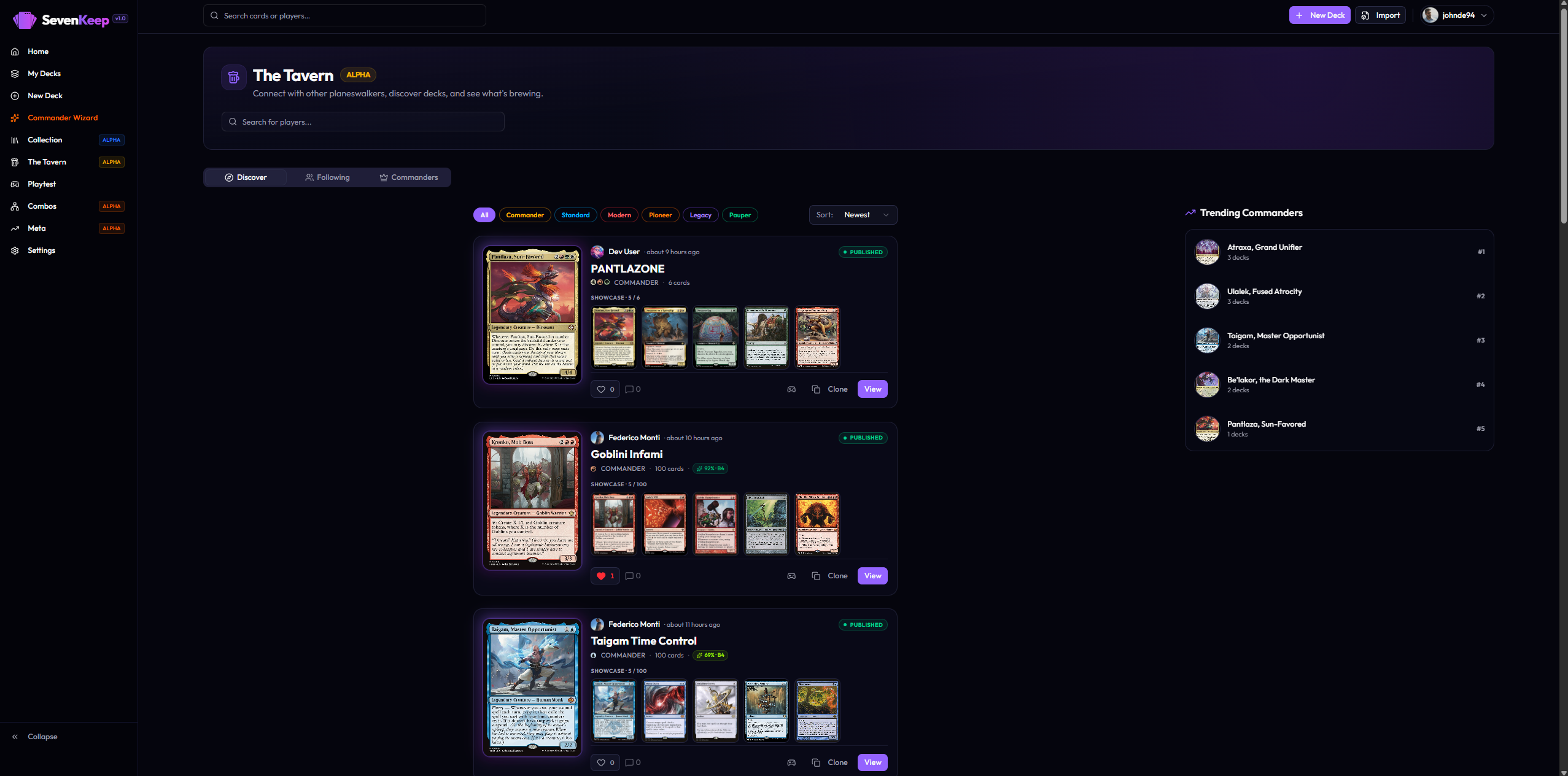Open the Home sidebar icon
The width and height of the screenshot is (1568, 776).
(15, 52)
